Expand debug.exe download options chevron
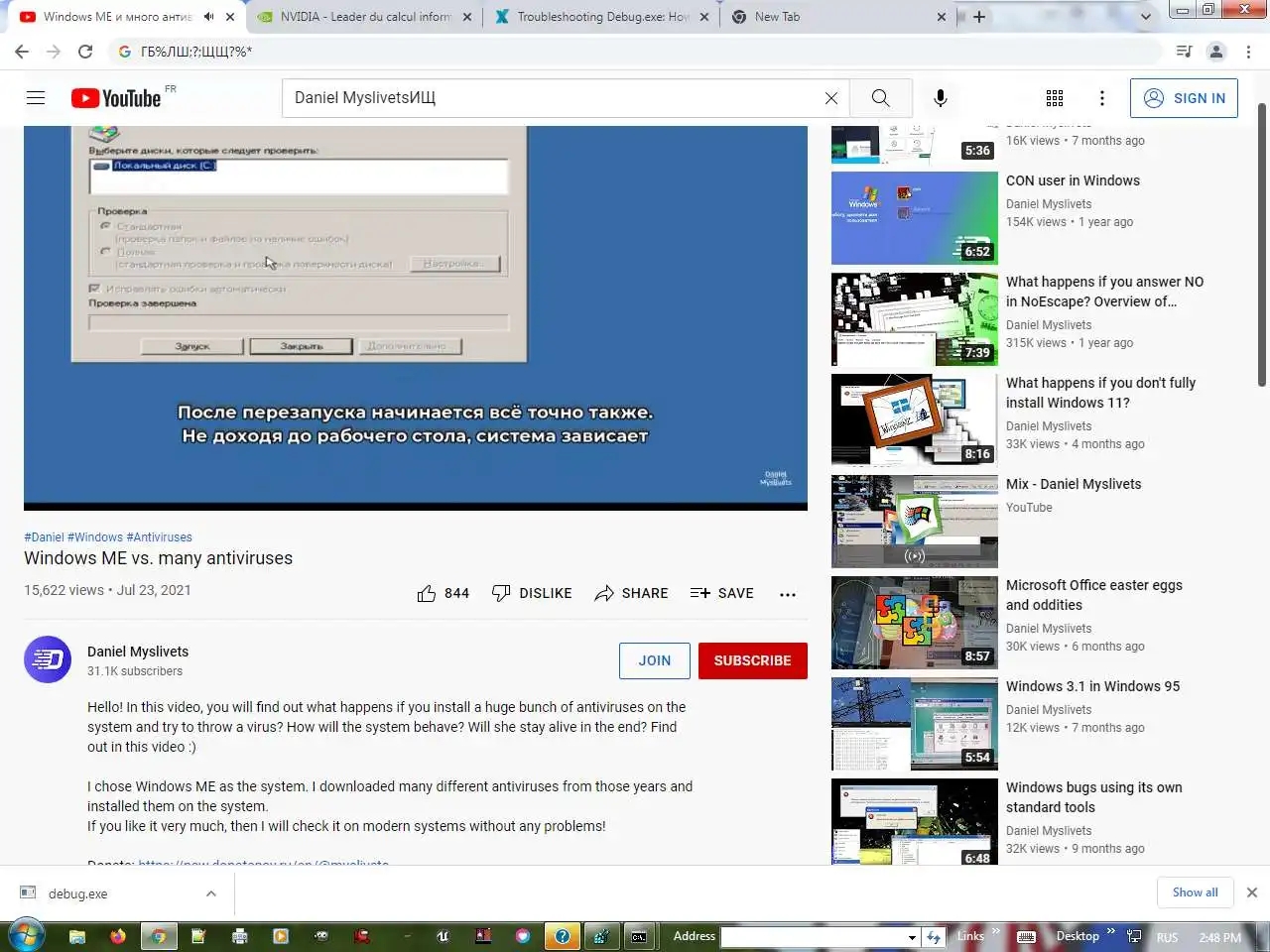This screenshot has width=1270, height=952. click(211, 893)
